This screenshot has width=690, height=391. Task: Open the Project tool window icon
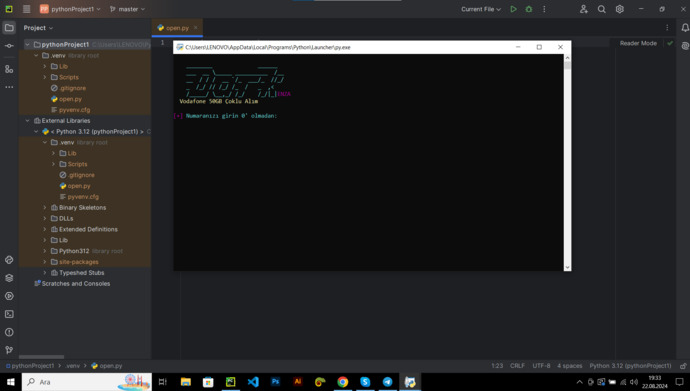9,28
